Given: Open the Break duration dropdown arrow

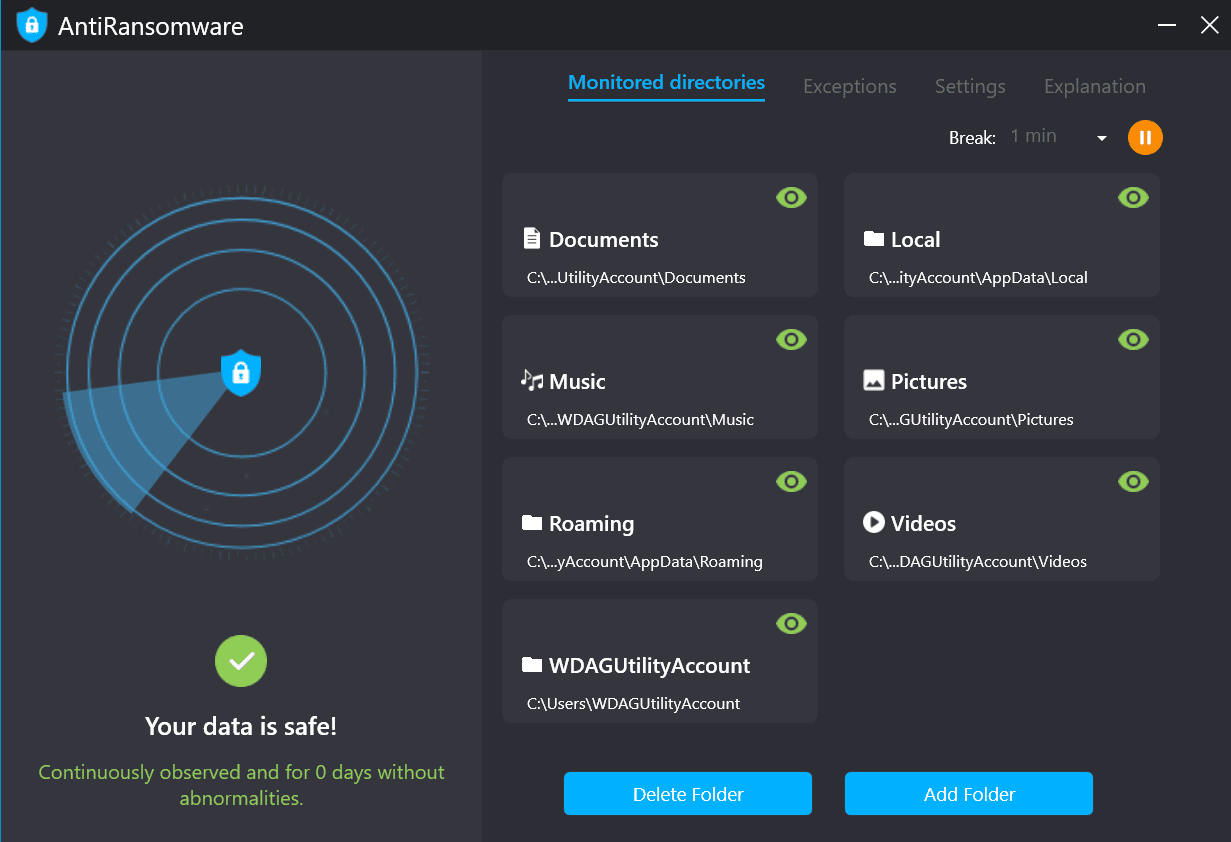Looking at the screenshot, I should pyautogui.click(x=1102, y=138).
